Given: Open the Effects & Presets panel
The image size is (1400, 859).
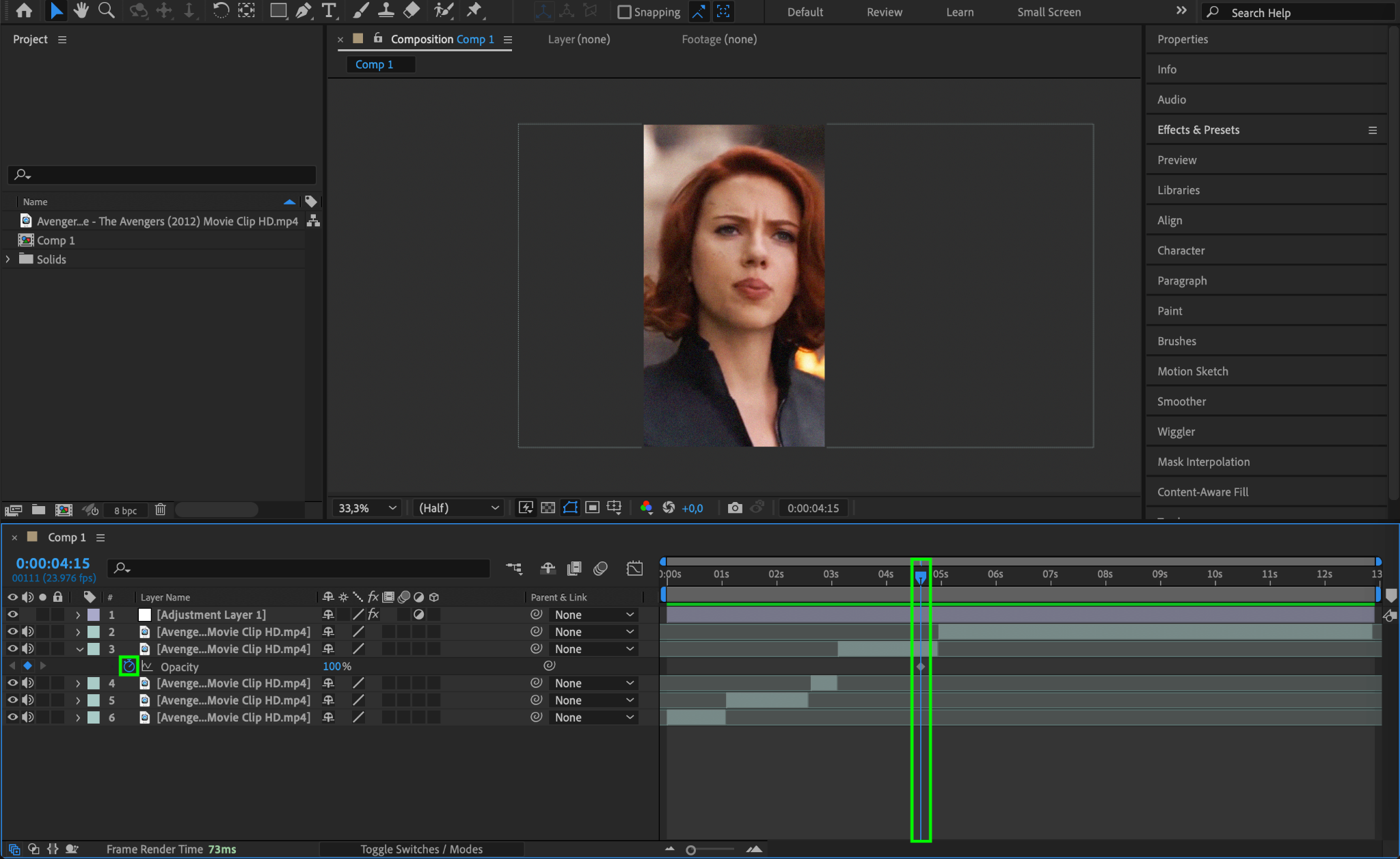Looking at the screenshot, I should tap(1198, 130).
